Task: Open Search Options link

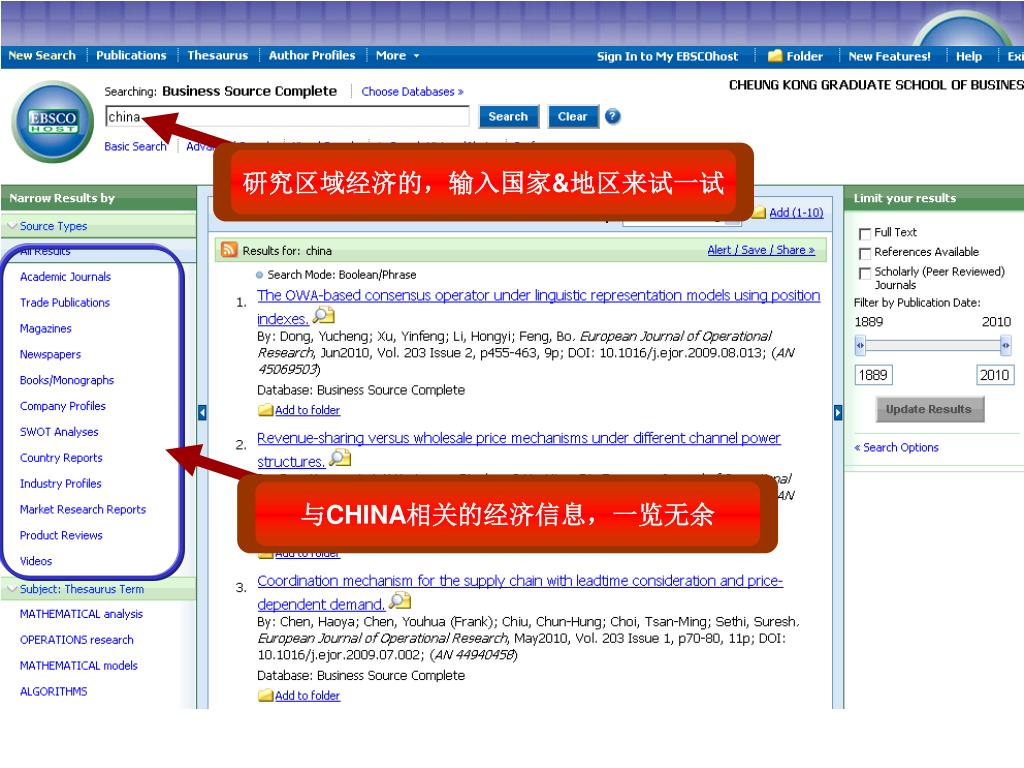Action: coord(897,447)
